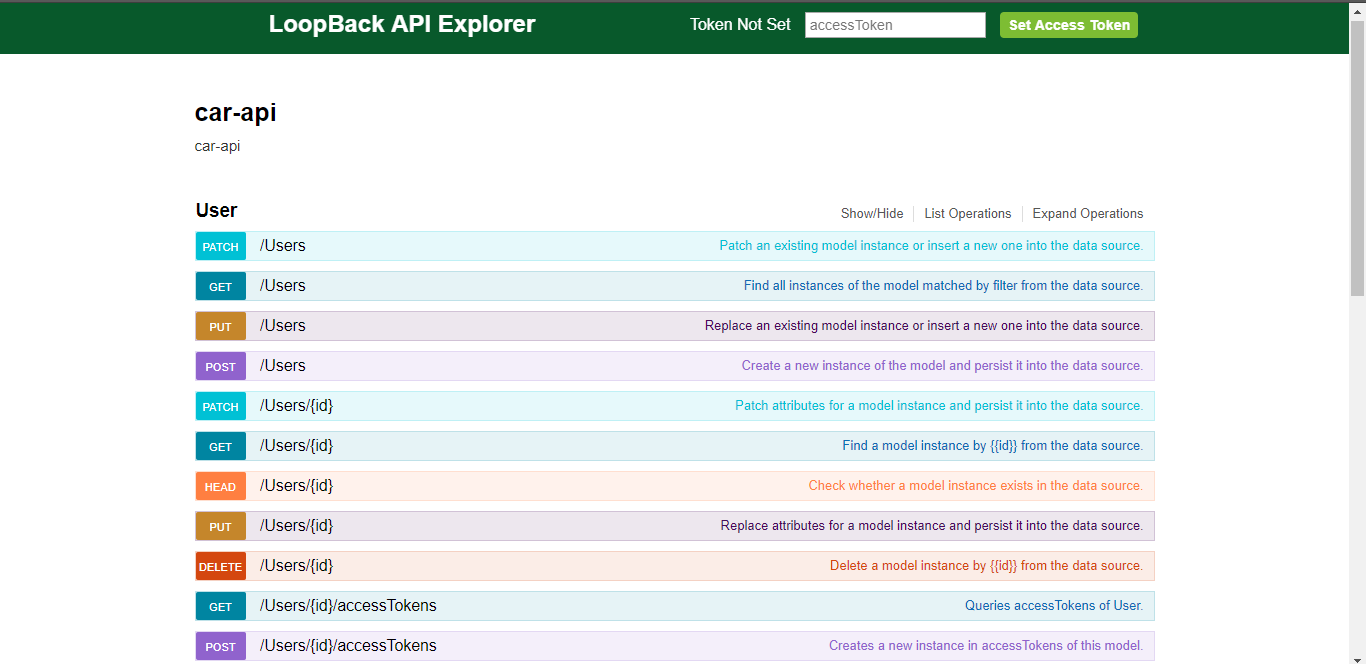Click 'Queries accessTokens of User.' description
1366x664 pixels.
coord(1054,606)
